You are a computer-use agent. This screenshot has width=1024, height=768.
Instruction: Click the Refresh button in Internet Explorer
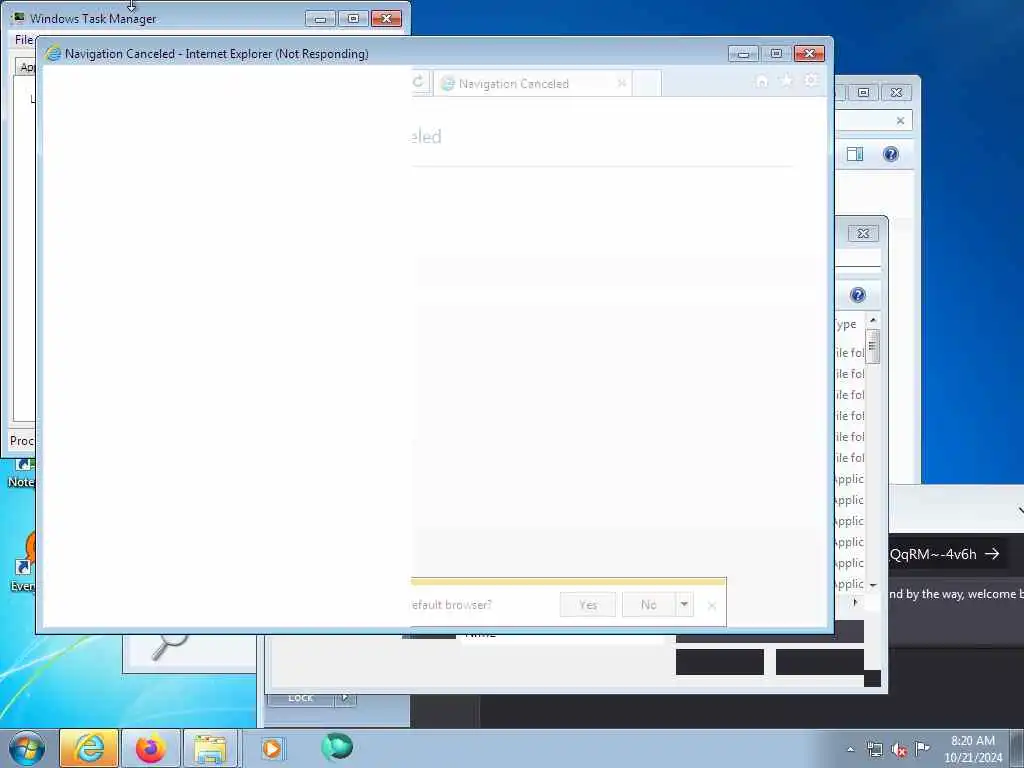(x=419, y=82)
